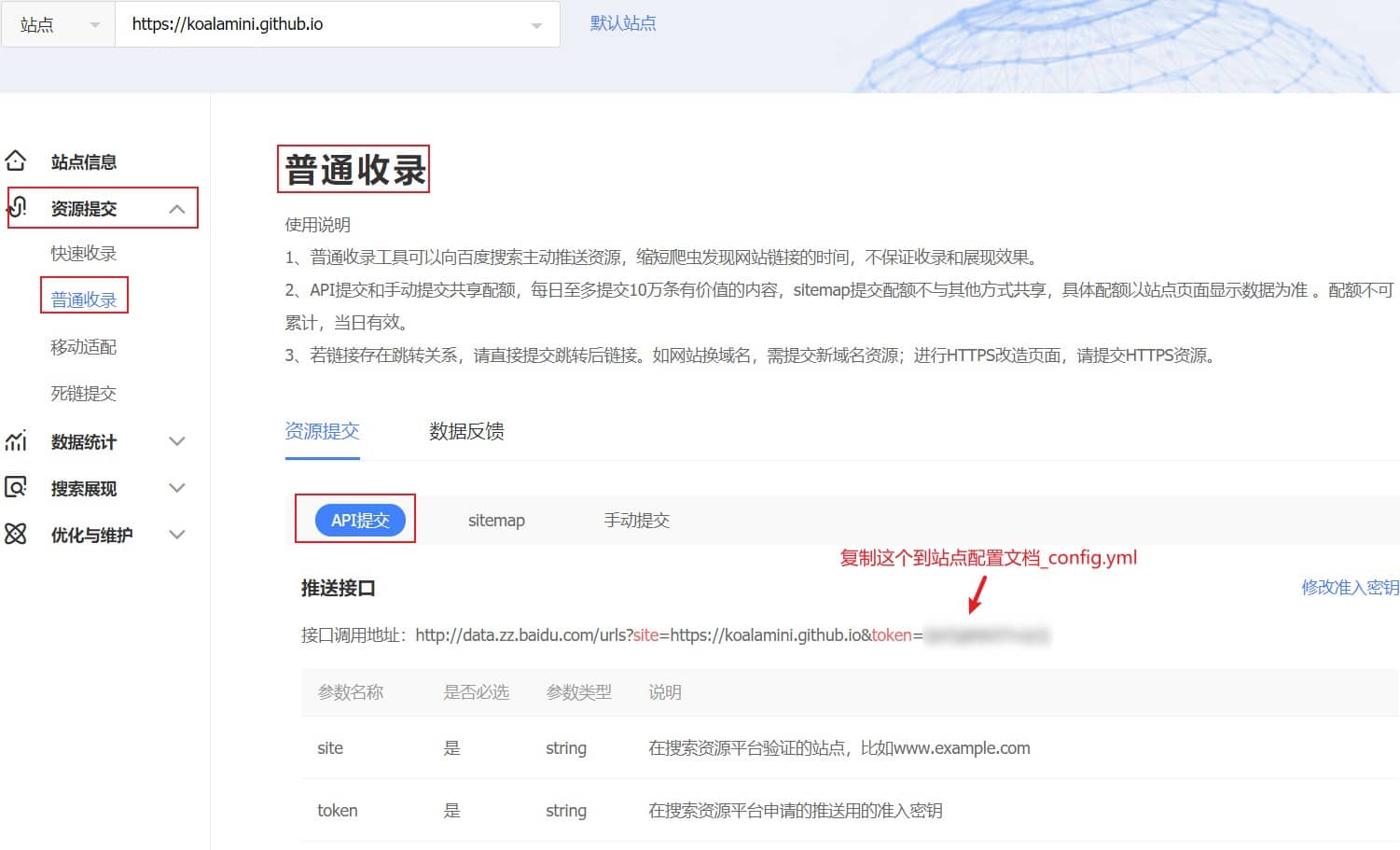
Task: Open the site URL dropdown arrow
Action: point(536,26)
